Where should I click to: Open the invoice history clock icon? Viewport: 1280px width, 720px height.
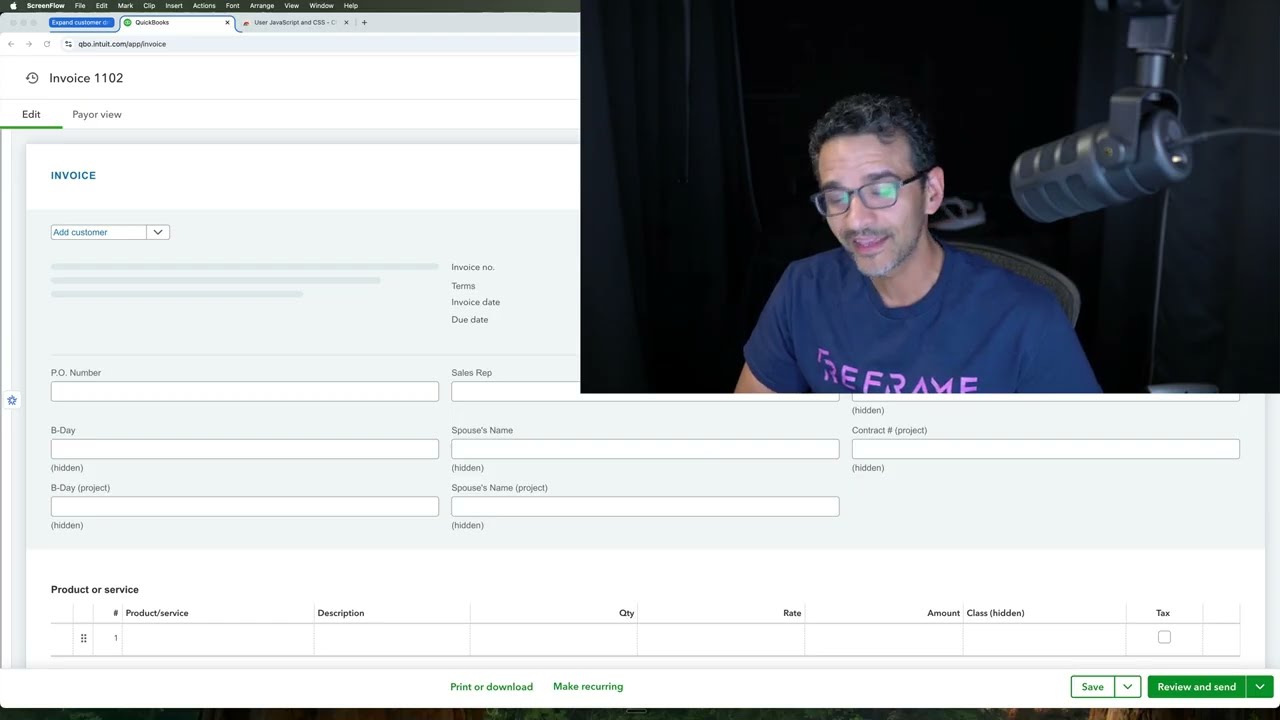pos(32,78)
